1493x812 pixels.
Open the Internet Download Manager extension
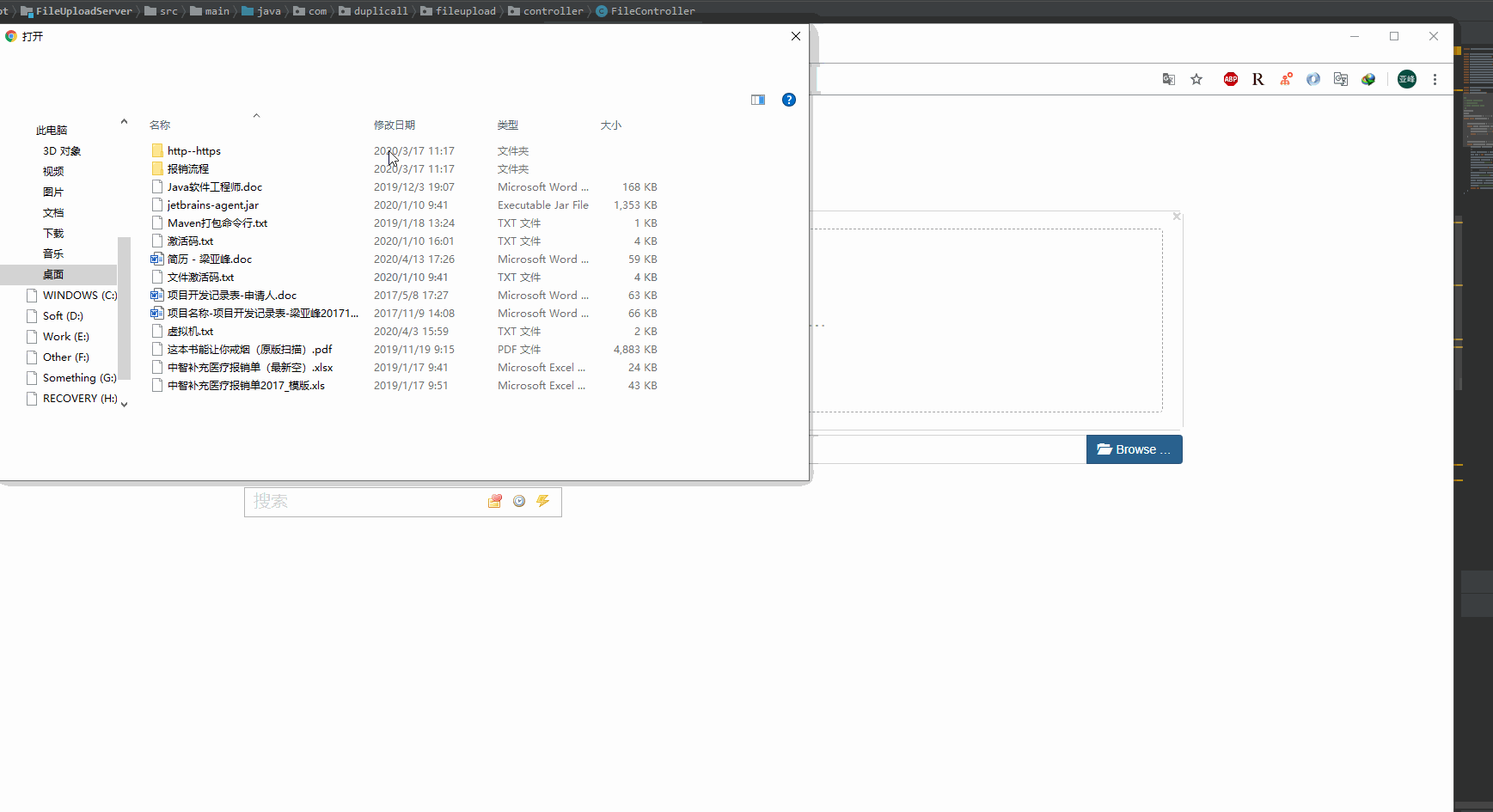click(x=1368, y=79)
